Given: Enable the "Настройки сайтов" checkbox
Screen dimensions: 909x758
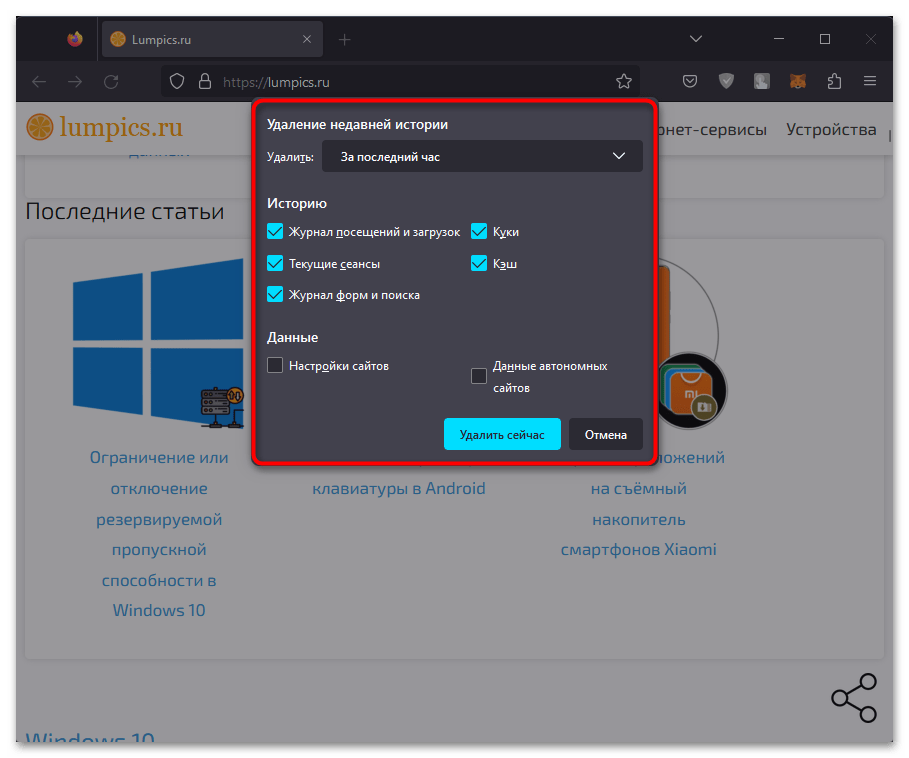Looking at the screenshot, I should point(276,366).
